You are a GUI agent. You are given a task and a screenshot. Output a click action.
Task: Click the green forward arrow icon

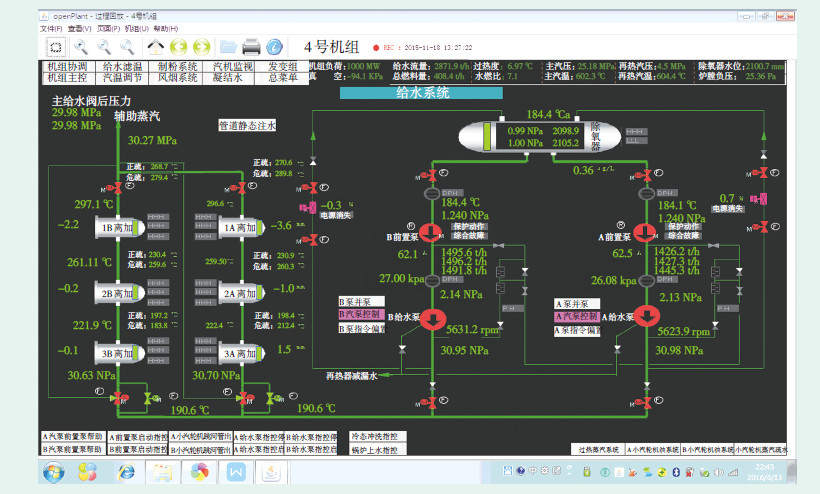point(202,46)
